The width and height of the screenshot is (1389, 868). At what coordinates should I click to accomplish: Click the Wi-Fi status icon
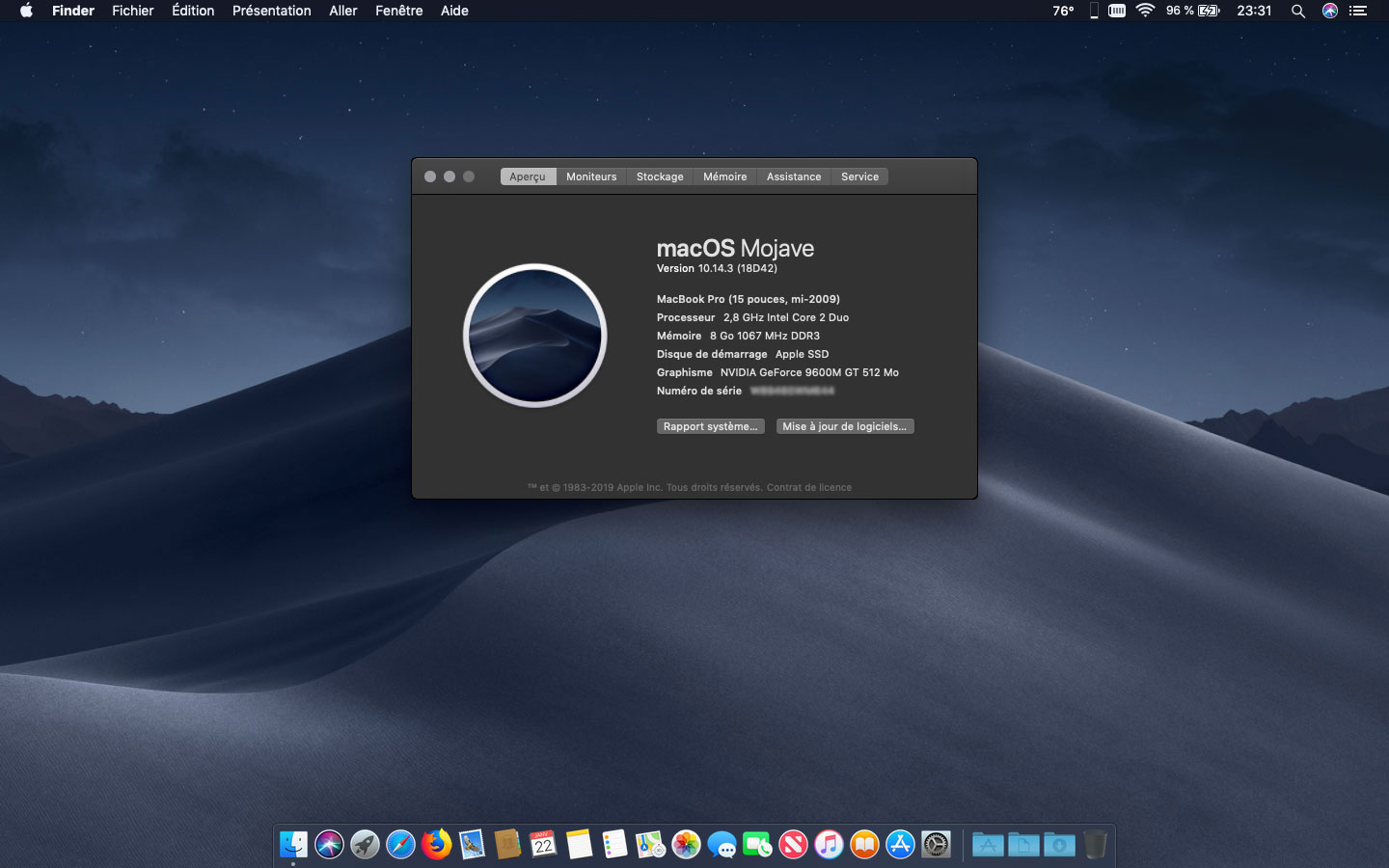(1145, 11)
